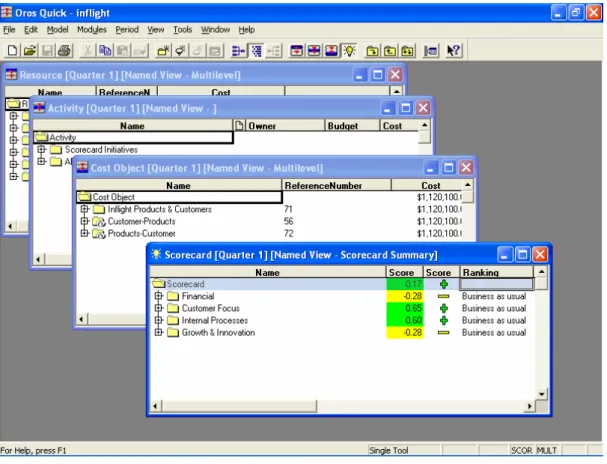Click the yellow minus indicator for Financial
This screenshot has height=464, width=607.
pyautogui.click(x=444, y=296)
